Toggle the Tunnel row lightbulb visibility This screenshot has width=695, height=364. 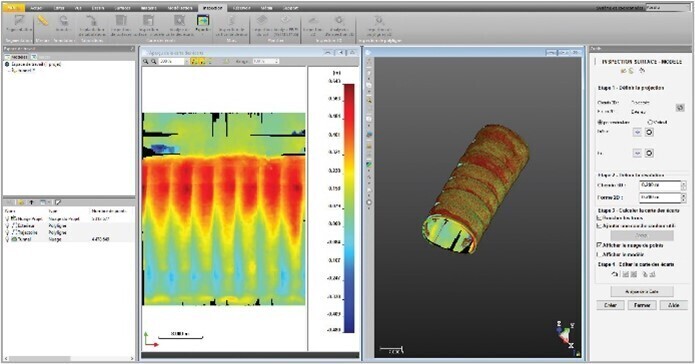pyautogui.click(x=7, y=239)
